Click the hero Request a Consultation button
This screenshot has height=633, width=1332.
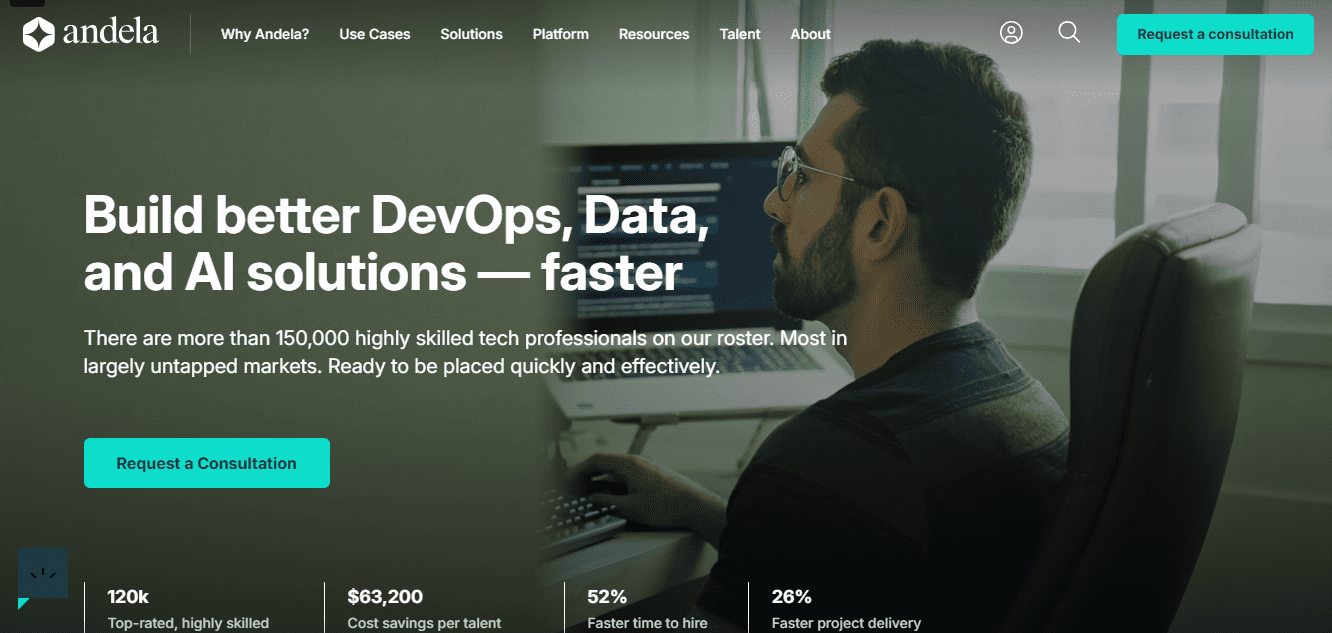pos(206,463)
